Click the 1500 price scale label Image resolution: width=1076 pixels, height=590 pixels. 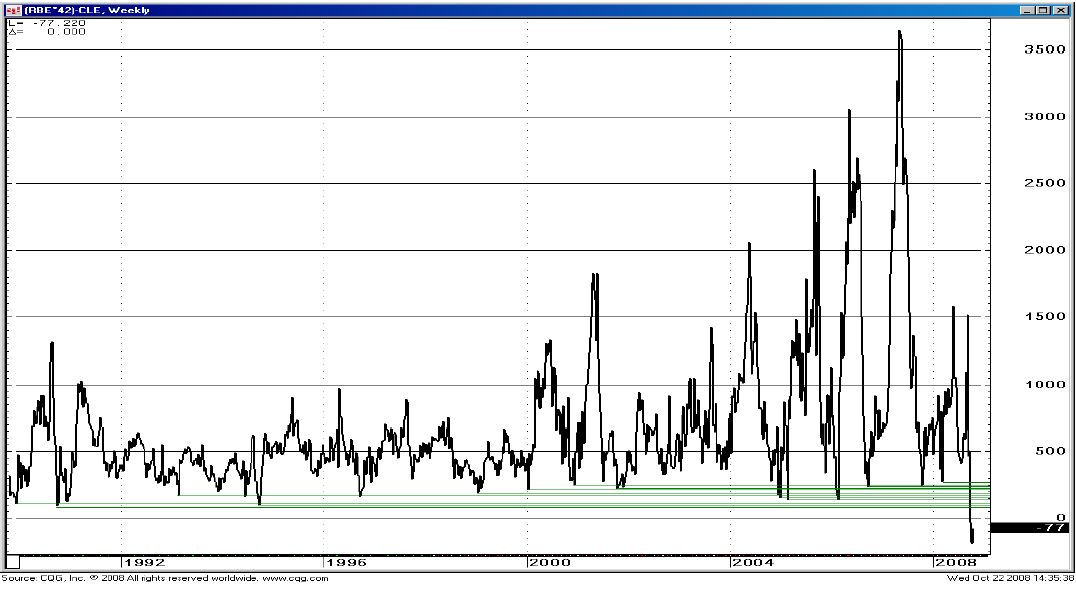coord(1045,316)
